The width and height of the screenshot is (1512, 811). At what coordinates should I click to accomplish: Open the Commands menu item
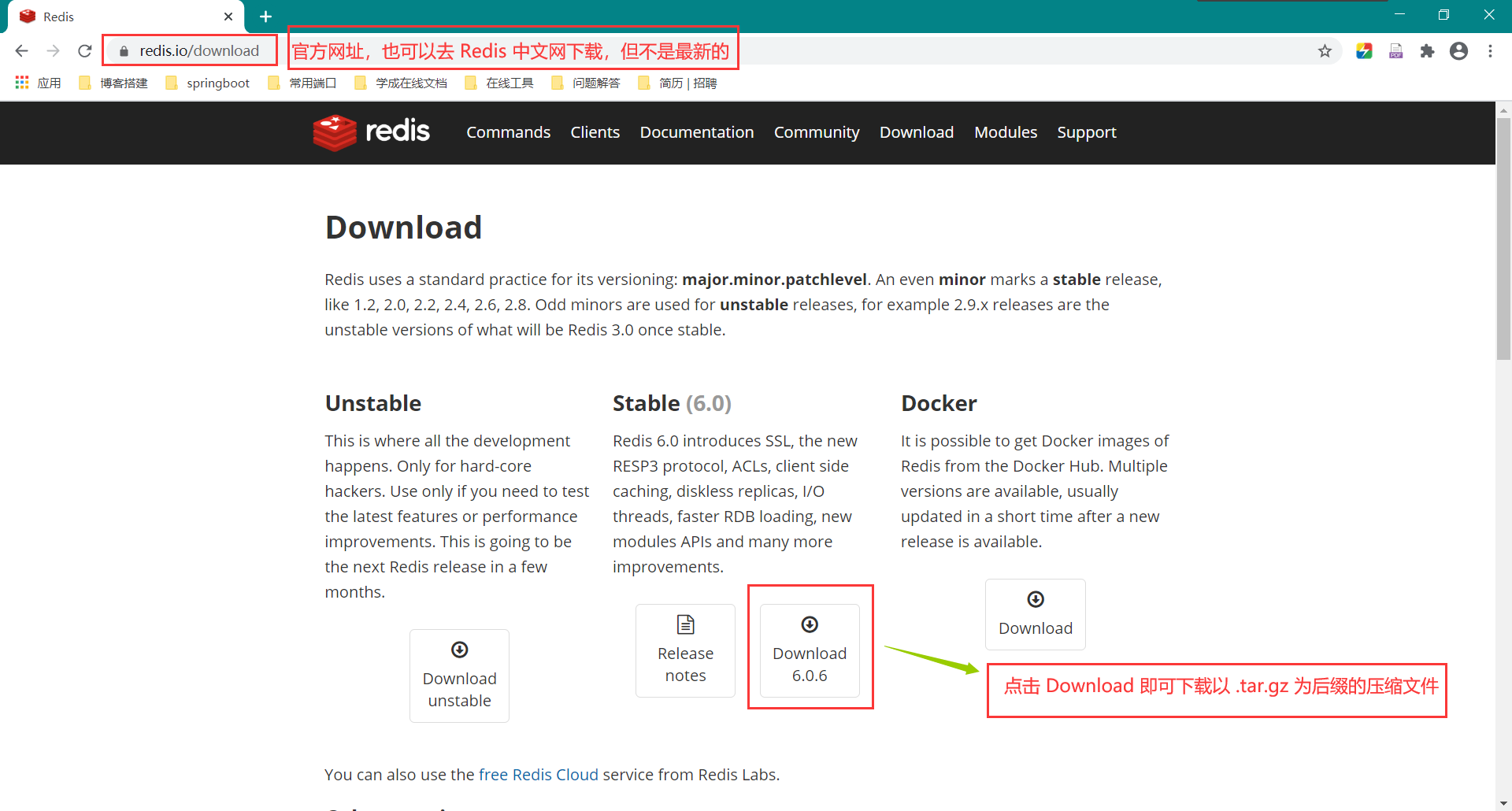[x=508, y=132]
